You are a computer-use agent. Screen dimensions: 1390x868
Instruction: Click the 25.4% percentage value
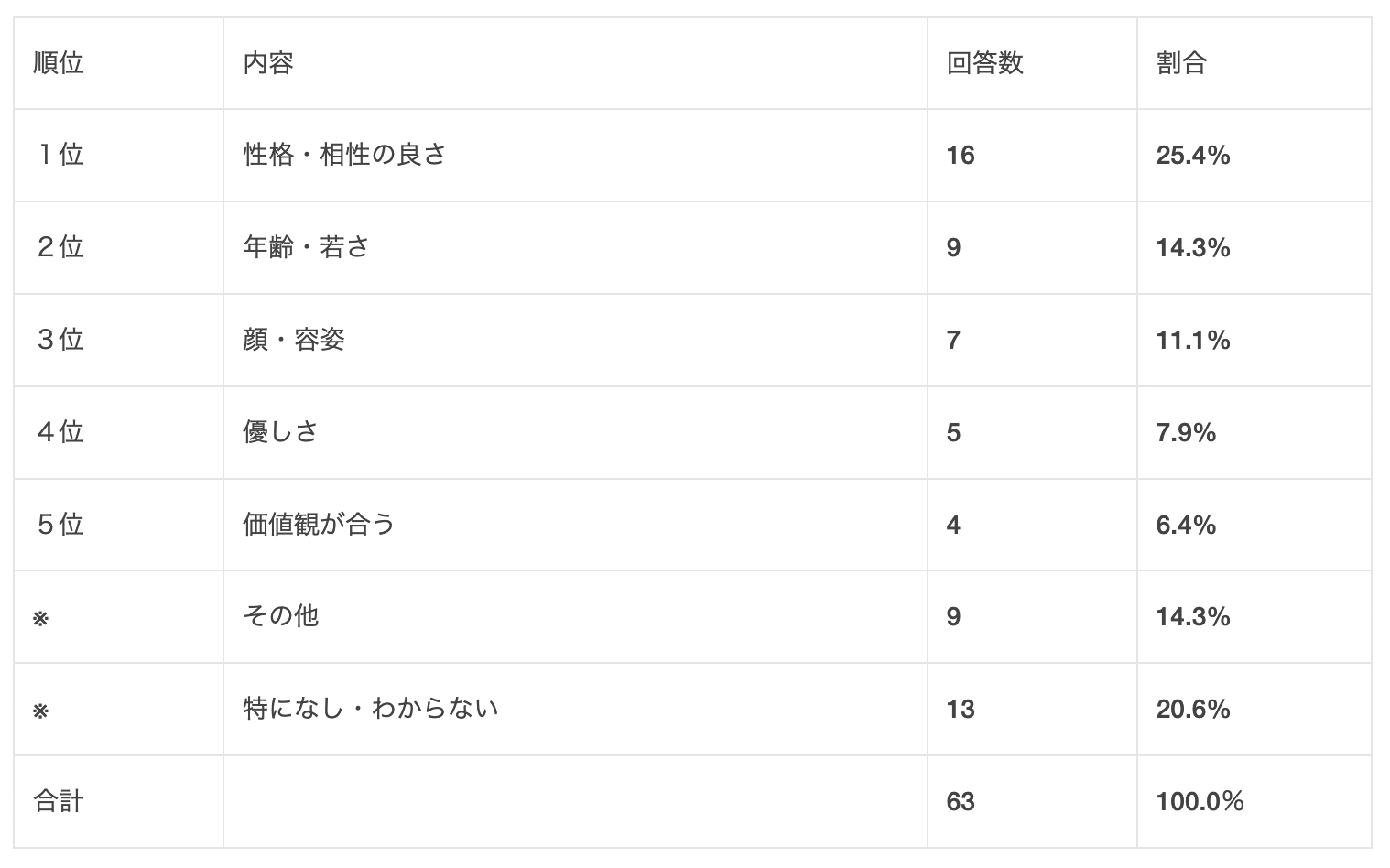click(1192, 156)
